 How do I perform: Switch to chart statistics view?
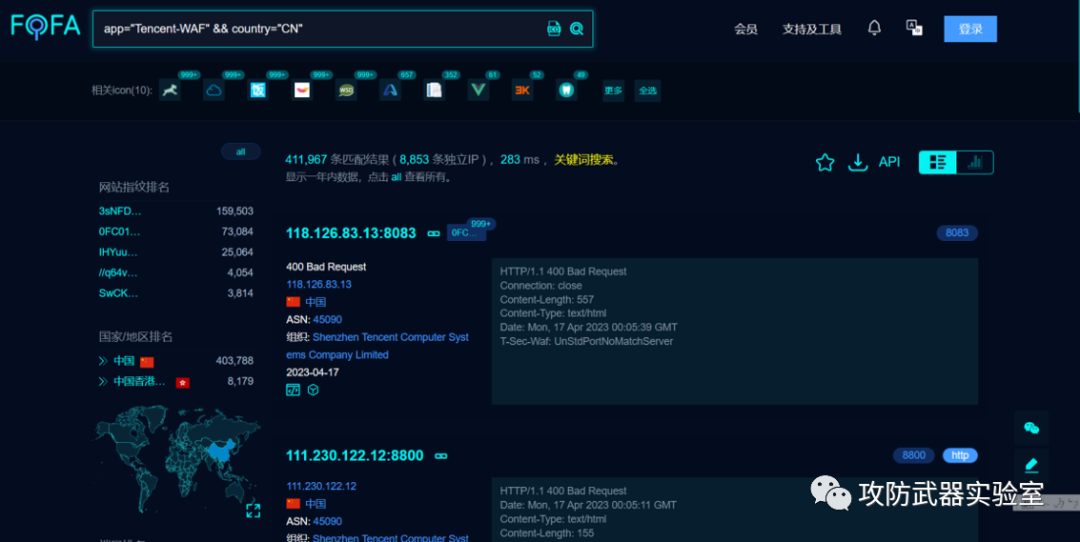tap(975, 163)
